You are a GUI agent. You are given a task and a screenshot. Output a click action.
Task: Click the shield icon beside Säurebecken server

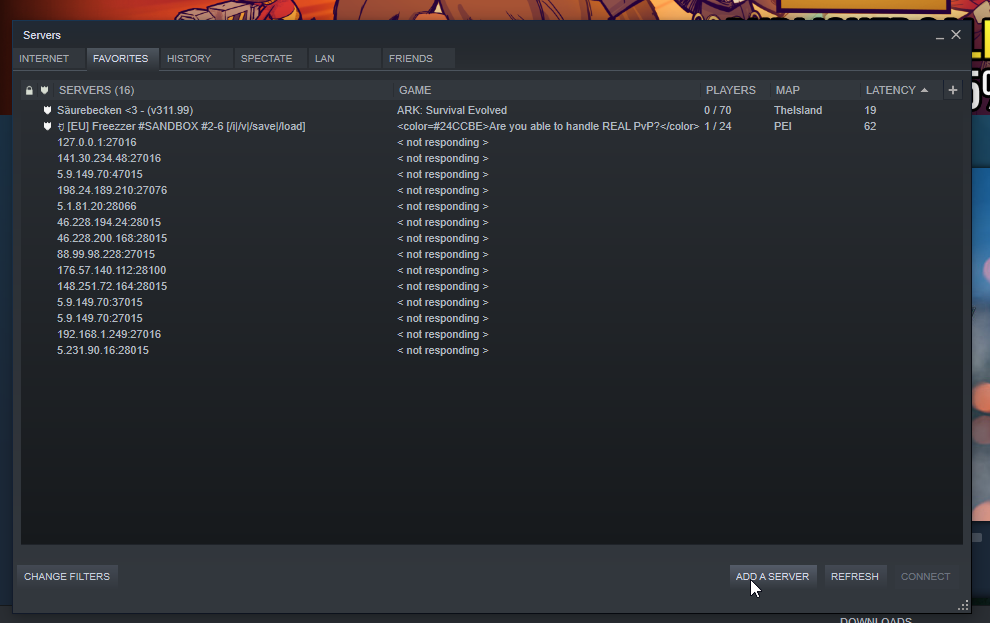click(x=47, y=110)
